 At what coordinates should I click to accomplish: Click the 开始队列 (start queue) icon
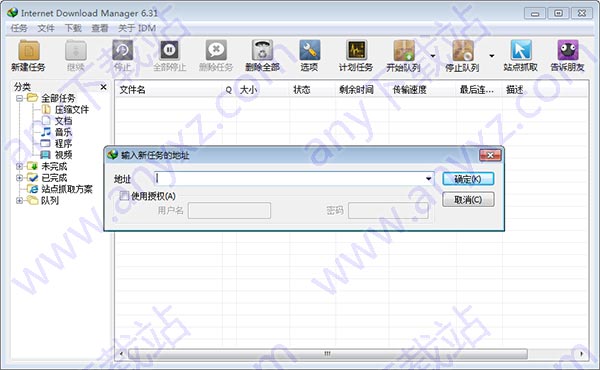click(x=404, y=51)
